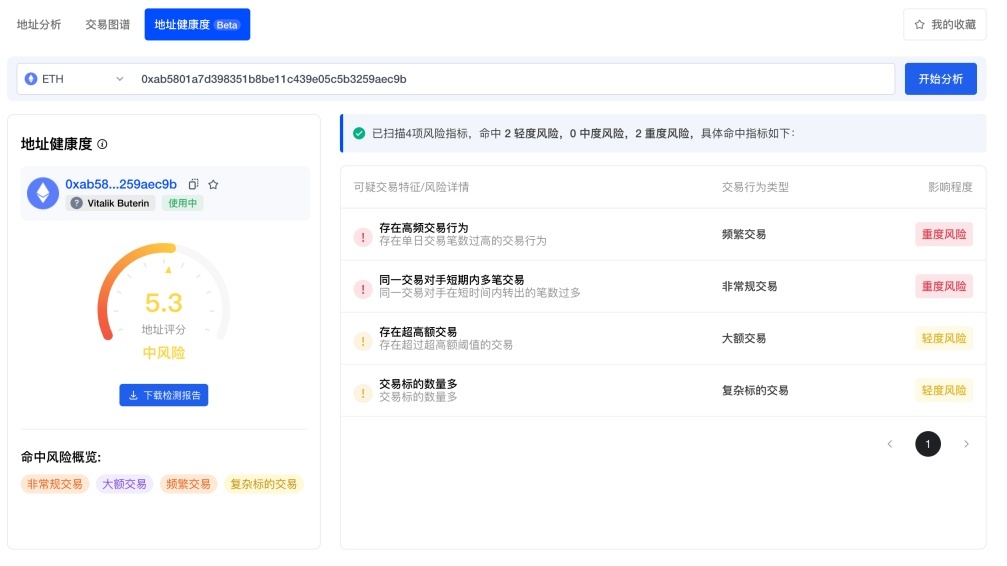Viewport: 1007px width, 566px height.
Task: Switch to the 交易图谱 tab
Action: click(107, 24)
